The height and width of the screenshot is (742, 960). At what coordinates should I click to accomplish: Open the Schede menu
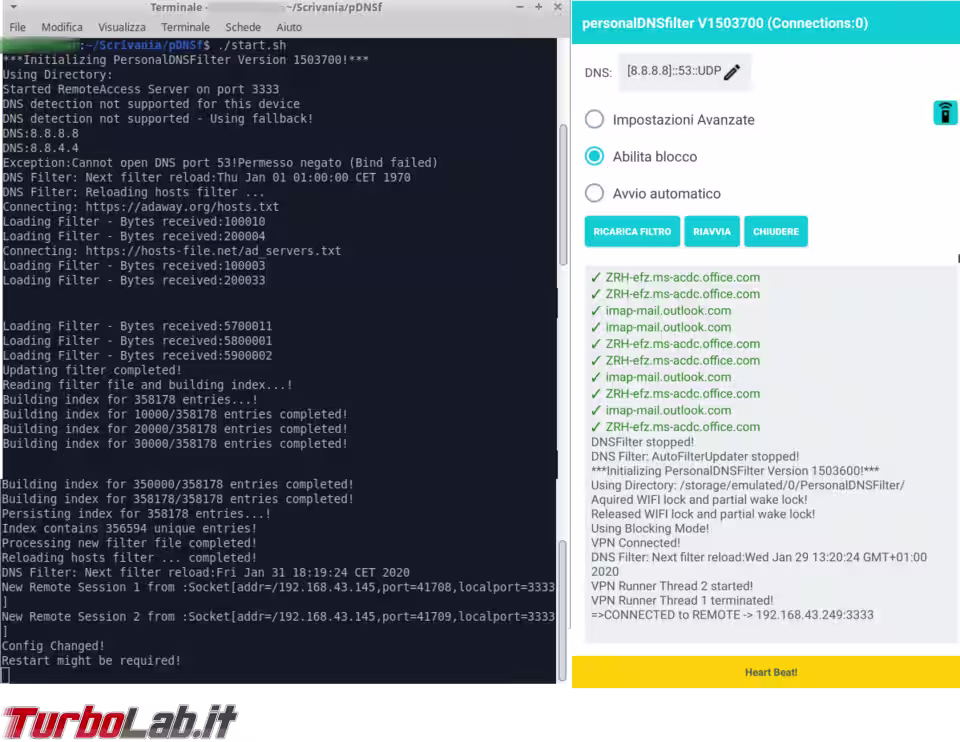[243, 27]
